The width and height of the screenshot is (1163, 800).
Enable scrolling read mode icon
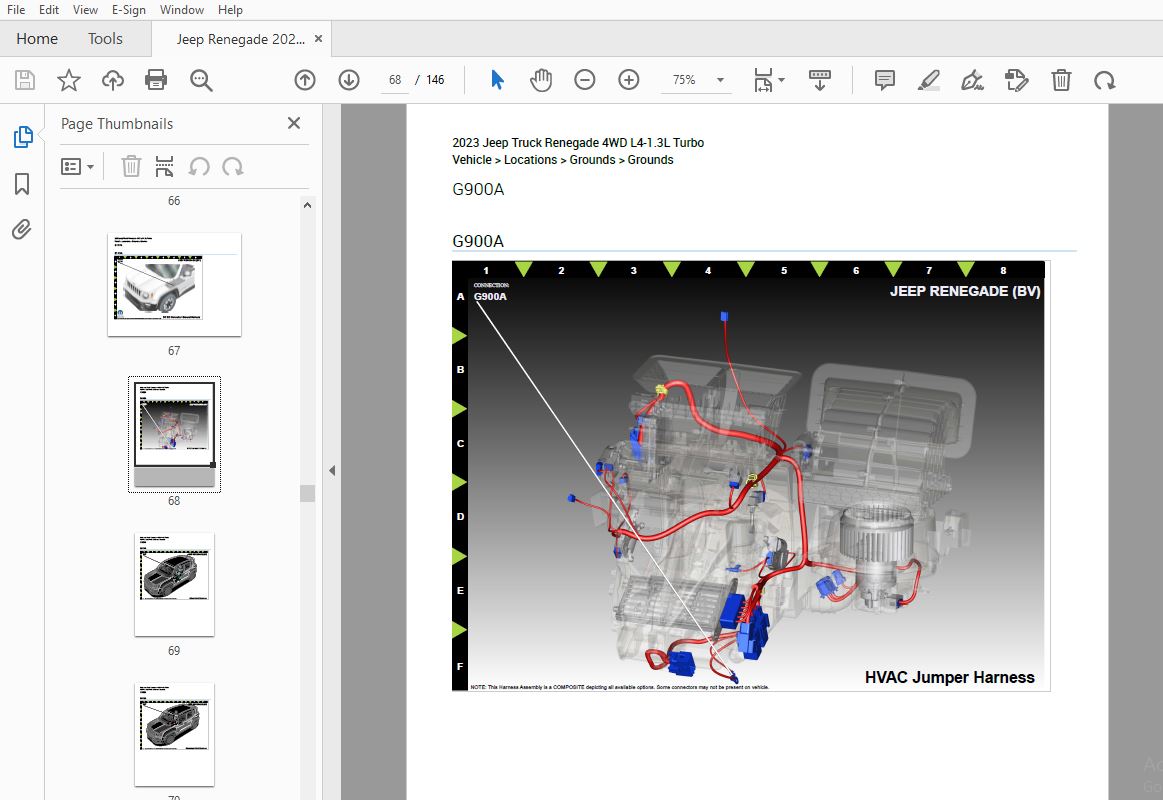pyautogui.click(x=820, y=80)
